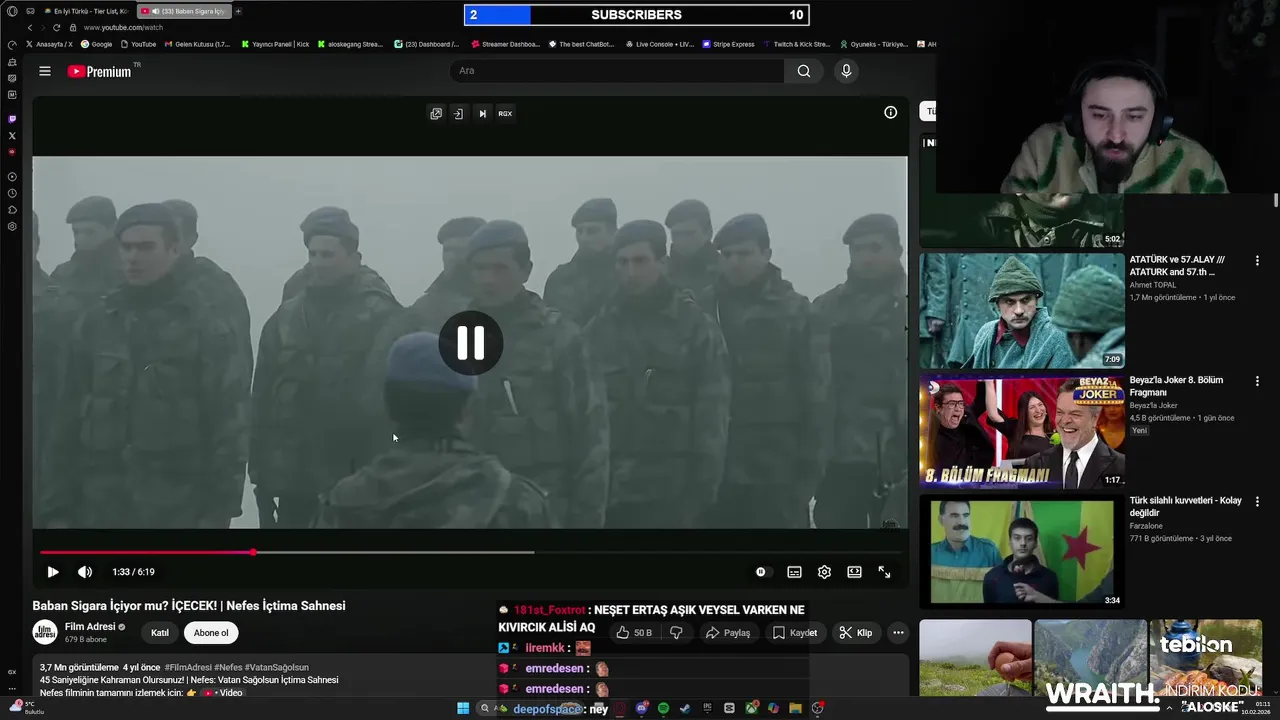Create a clip with Klip button
Viewport: 1280px width, 720px height.
(x=856, y=632)
